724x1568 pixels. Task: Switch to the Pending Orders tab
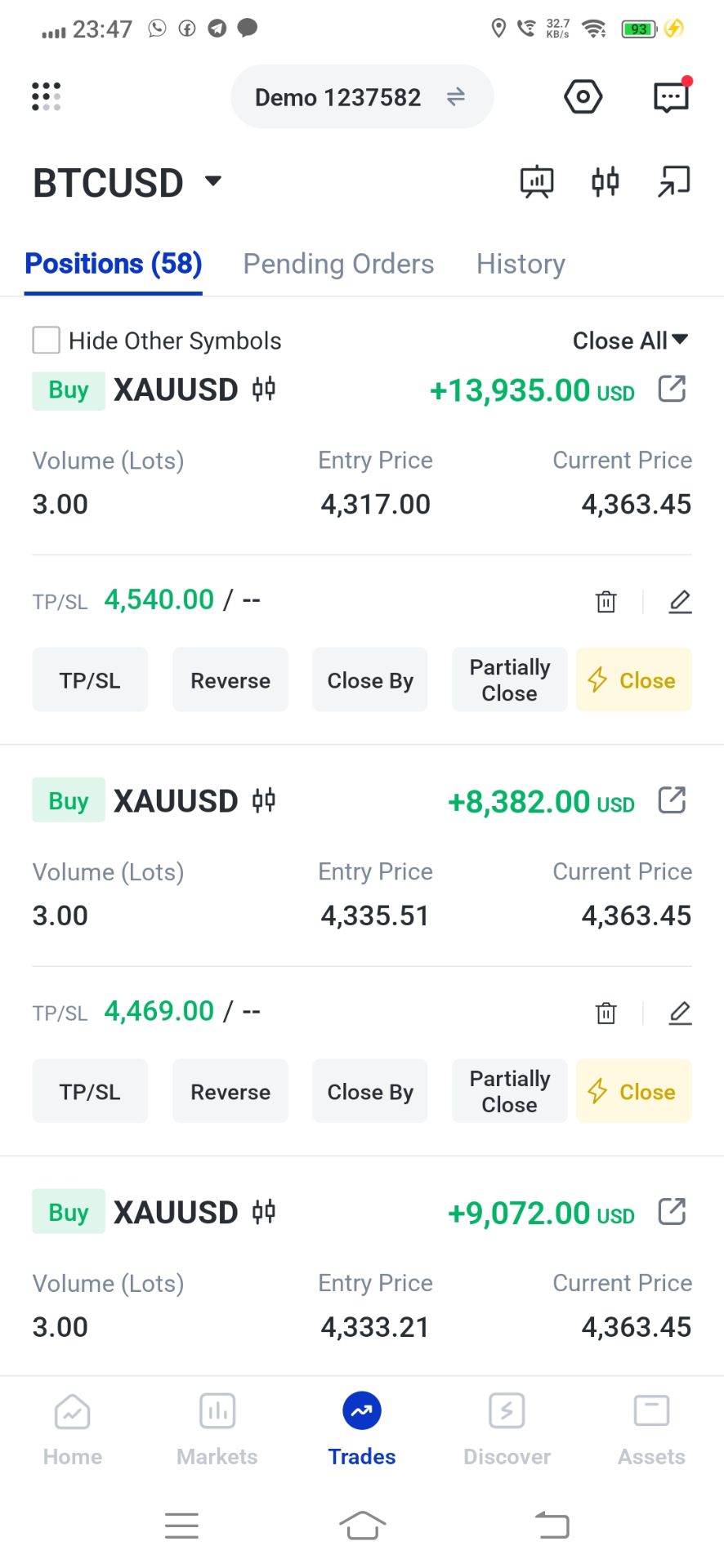click(x=338, y=264)
